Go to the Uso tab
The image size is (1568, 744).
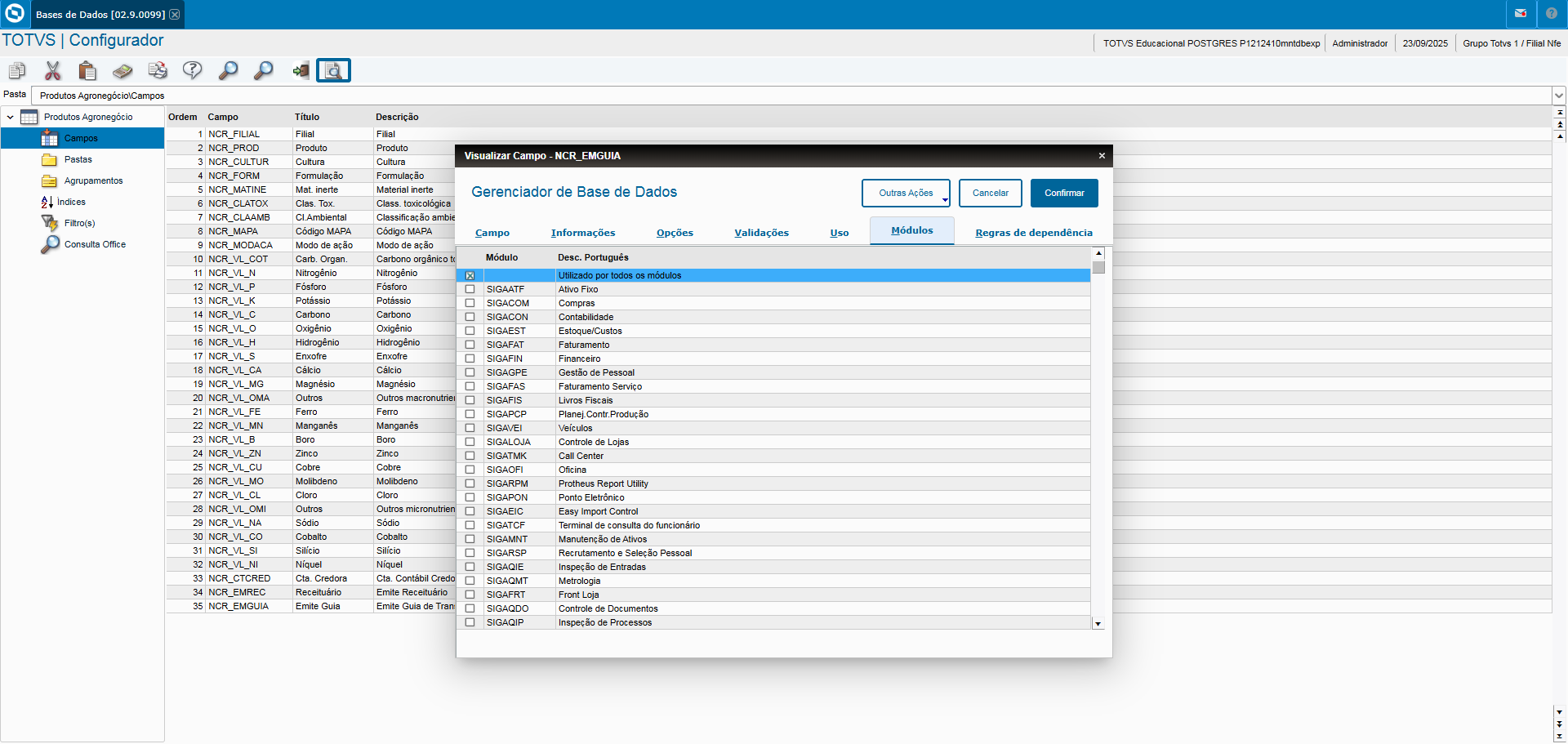(x=840, y=233)
